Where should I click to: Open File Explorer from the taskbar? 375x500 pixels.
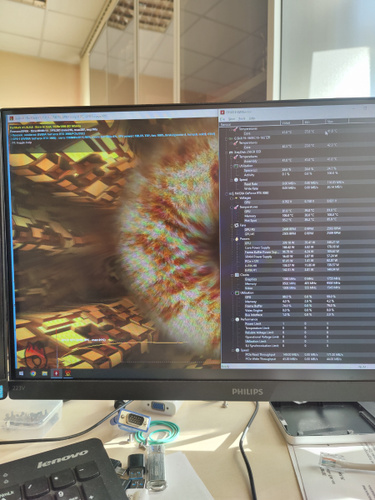pos(45,373)
